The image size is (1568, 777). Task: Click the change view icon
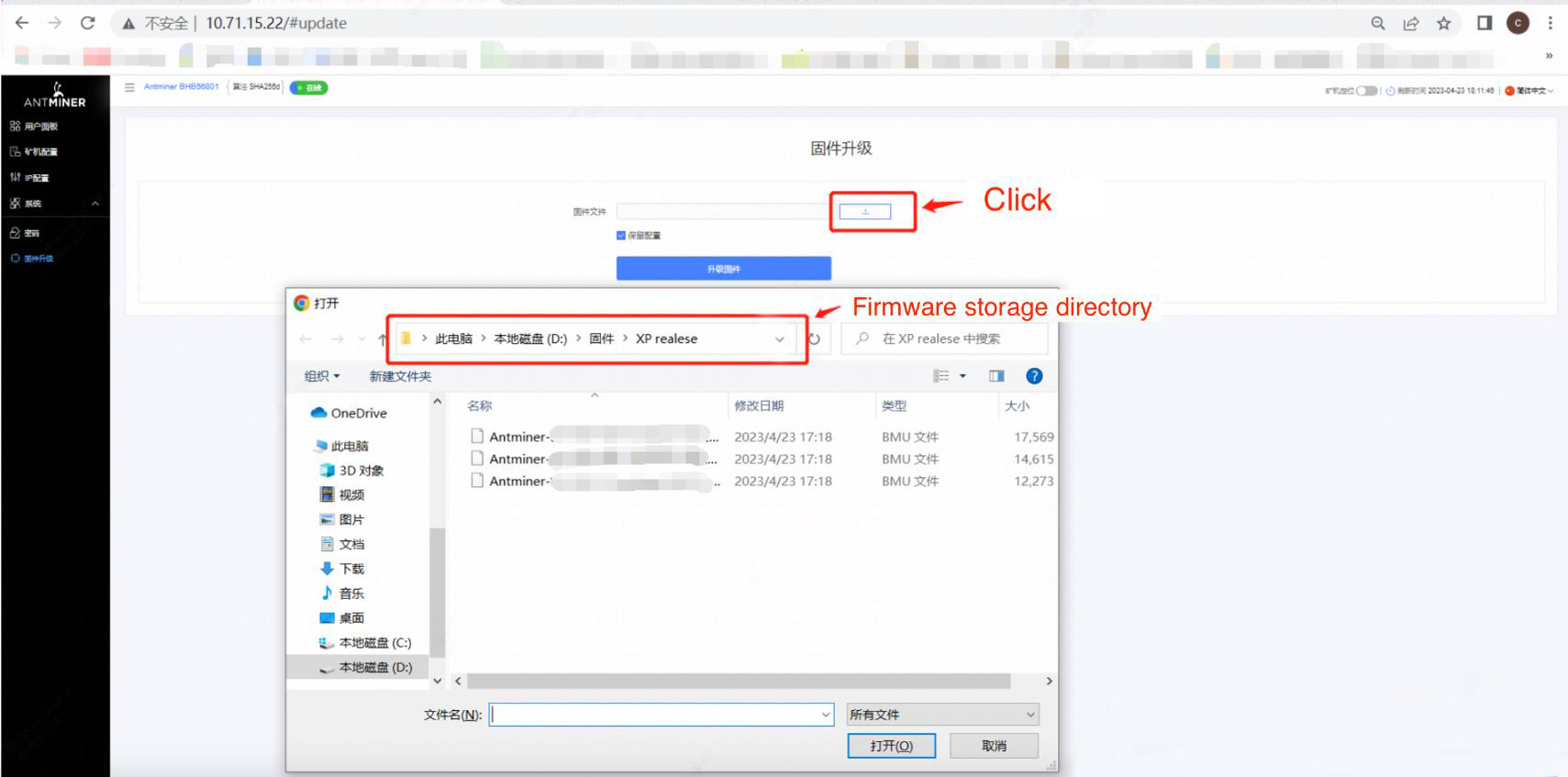[x=940, y=376]
